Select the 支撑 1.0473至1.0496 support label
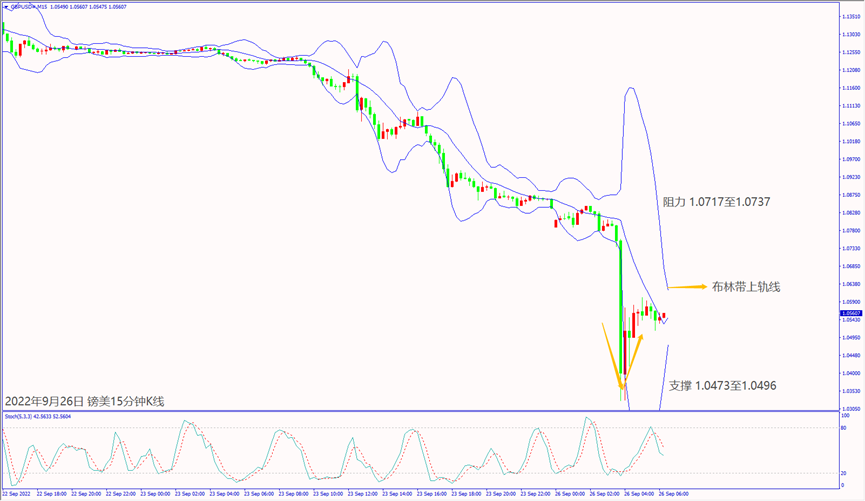 coord(722,385)
